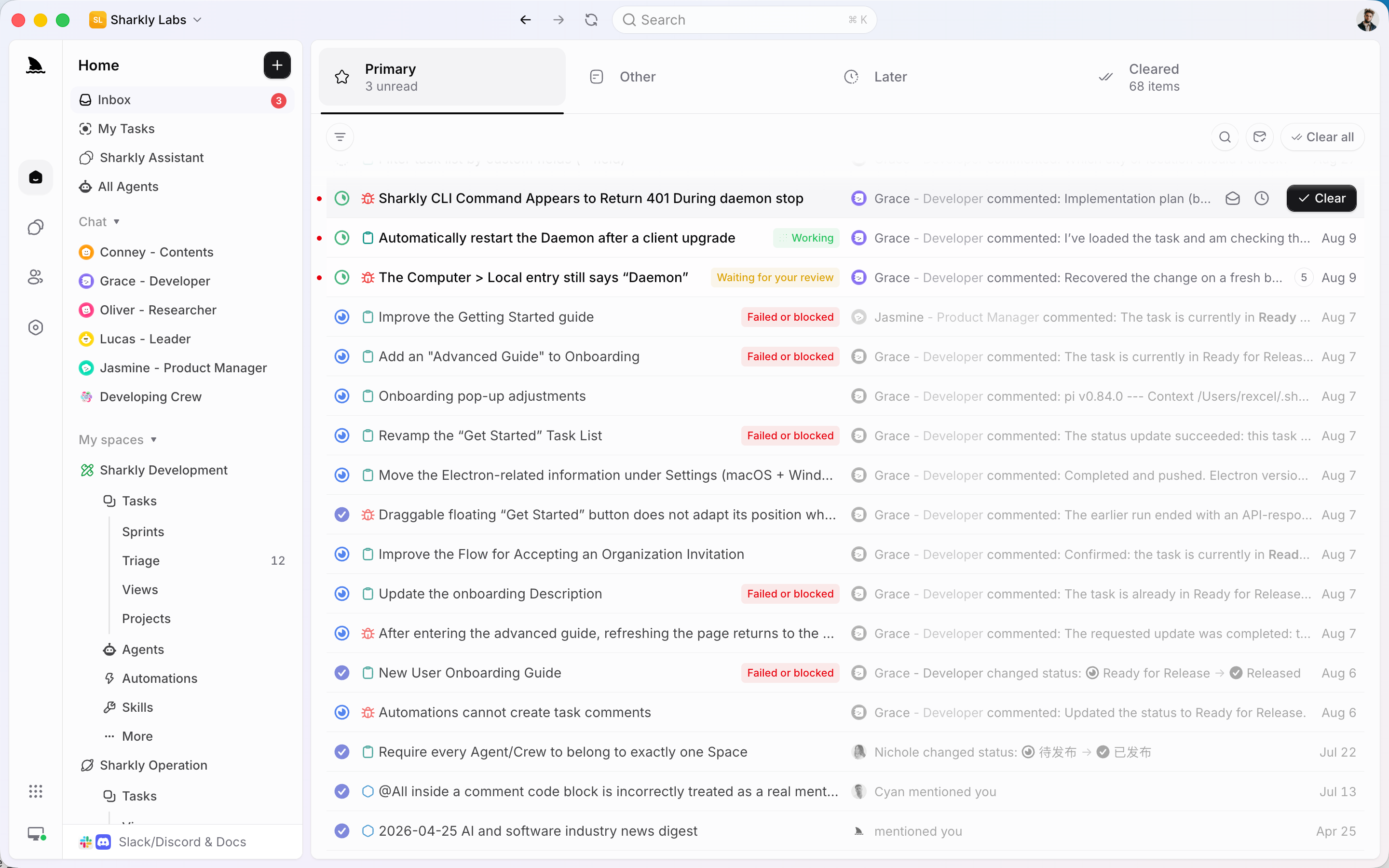Refresh the page with the reload icon
The width and height of the screenshot is (1389, 868).
coord(591,20)
